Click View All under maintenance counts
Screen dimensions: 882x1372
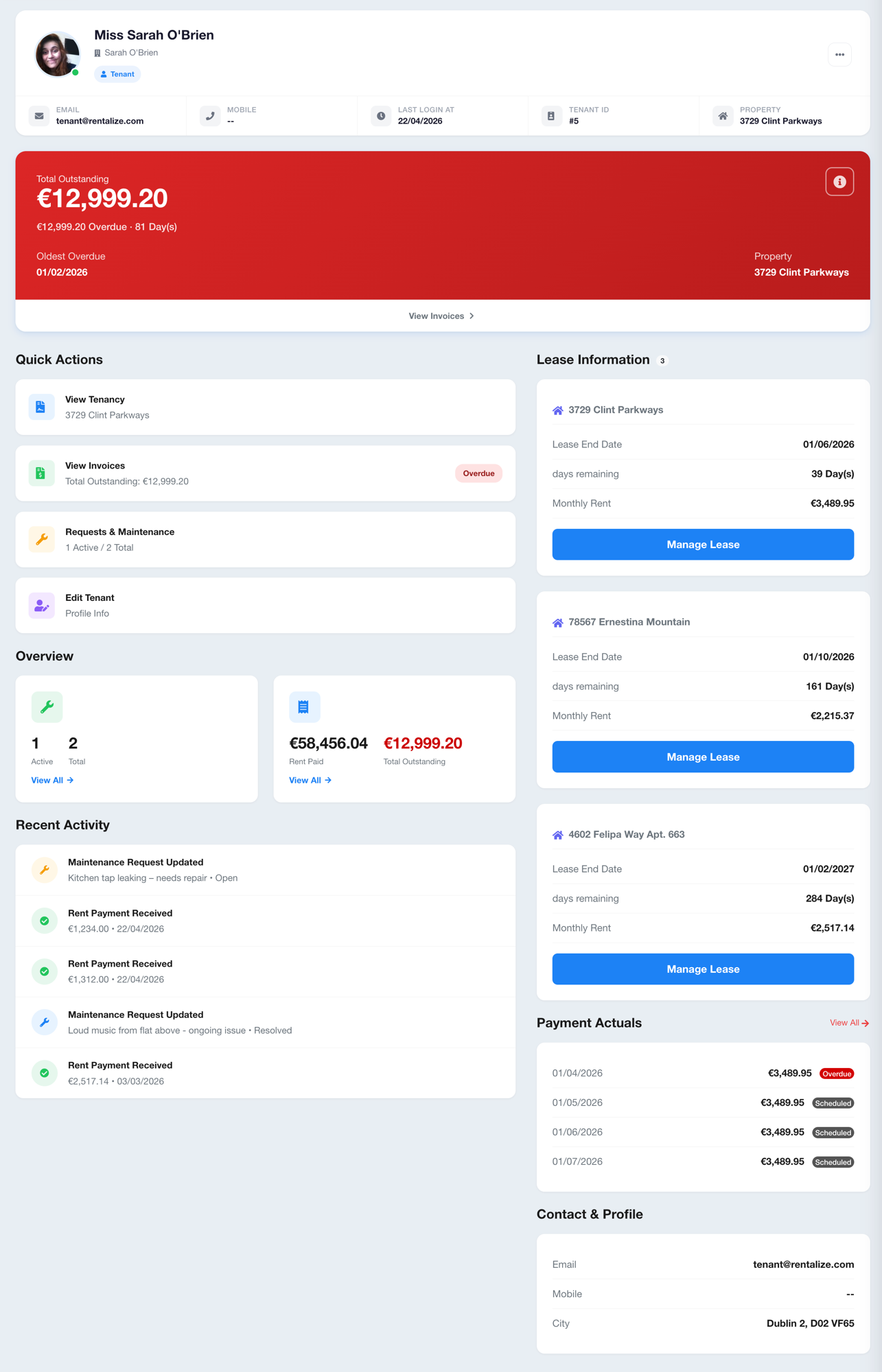pos(52,780)
